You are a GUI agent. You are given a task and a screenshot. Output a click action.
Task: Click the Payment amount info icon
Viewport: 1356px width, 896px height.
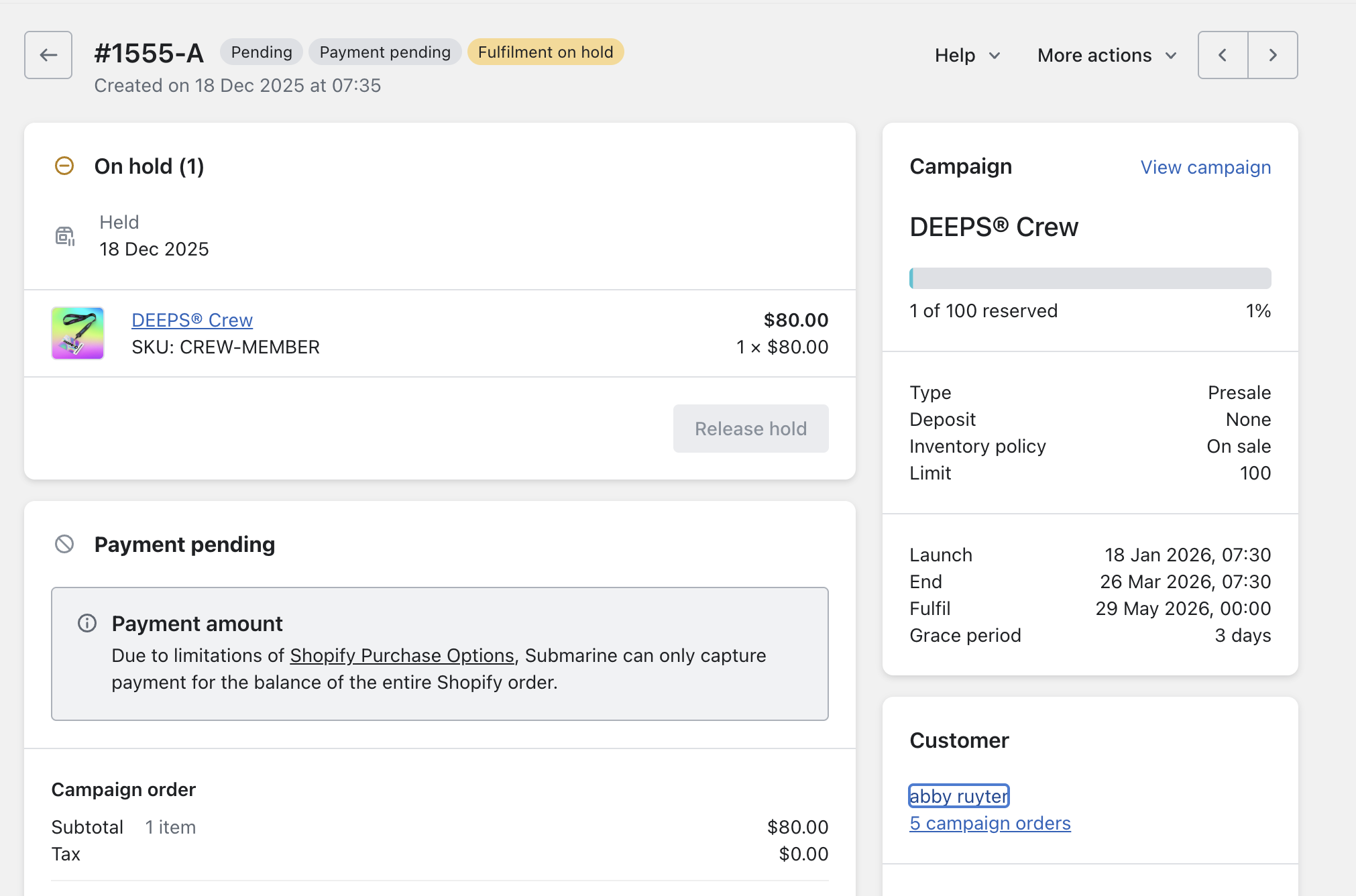87,623
